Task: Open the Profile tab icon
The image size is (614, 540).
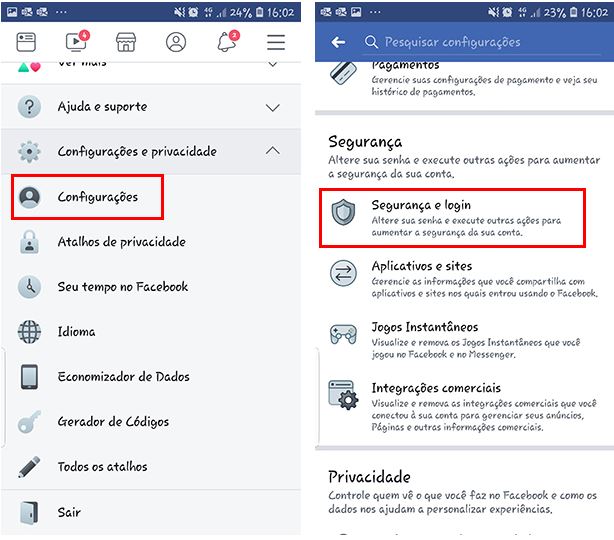Action: (x=176, y=42)
